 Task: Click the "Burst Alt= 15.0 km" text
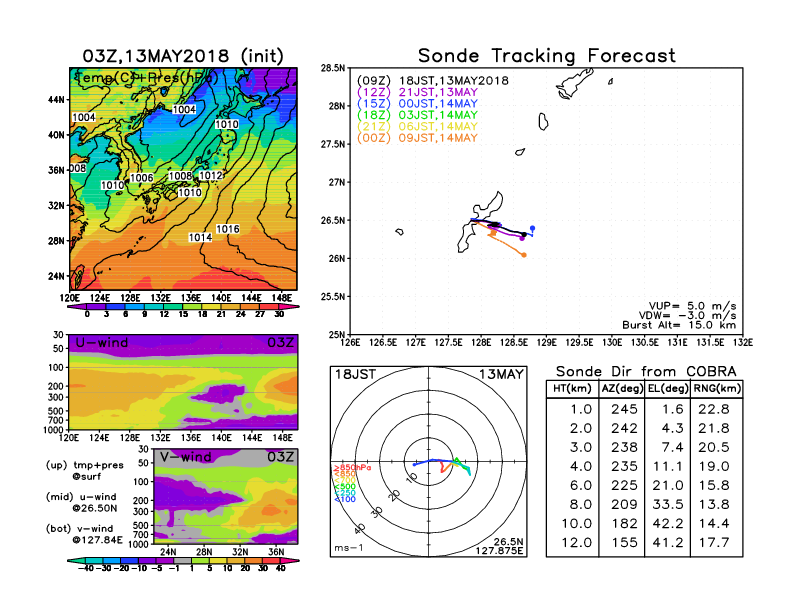679,325
